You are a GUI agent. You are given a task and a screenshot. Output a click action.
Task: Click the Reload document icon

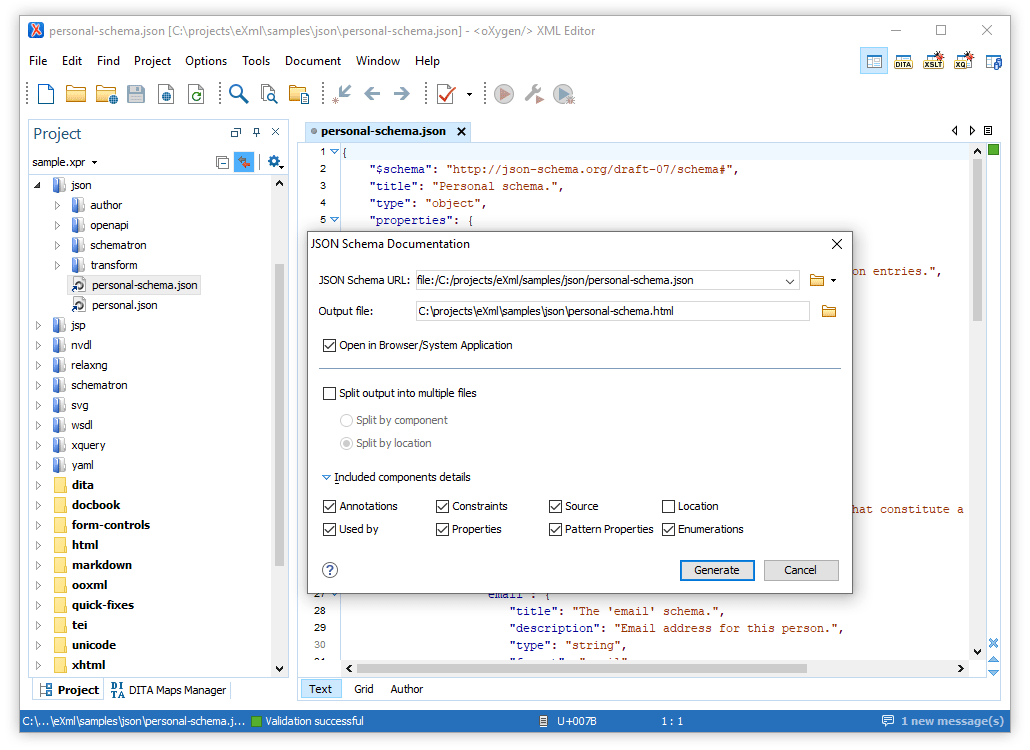tap(196, 94)
